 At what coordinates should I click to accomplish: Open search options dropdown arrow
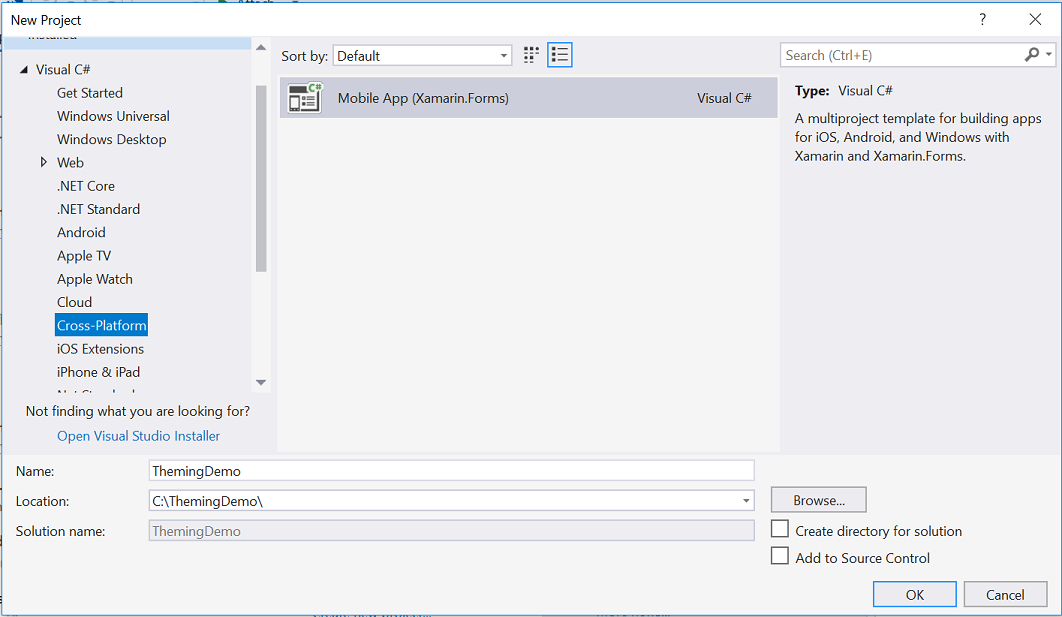tap(1048, 55)
